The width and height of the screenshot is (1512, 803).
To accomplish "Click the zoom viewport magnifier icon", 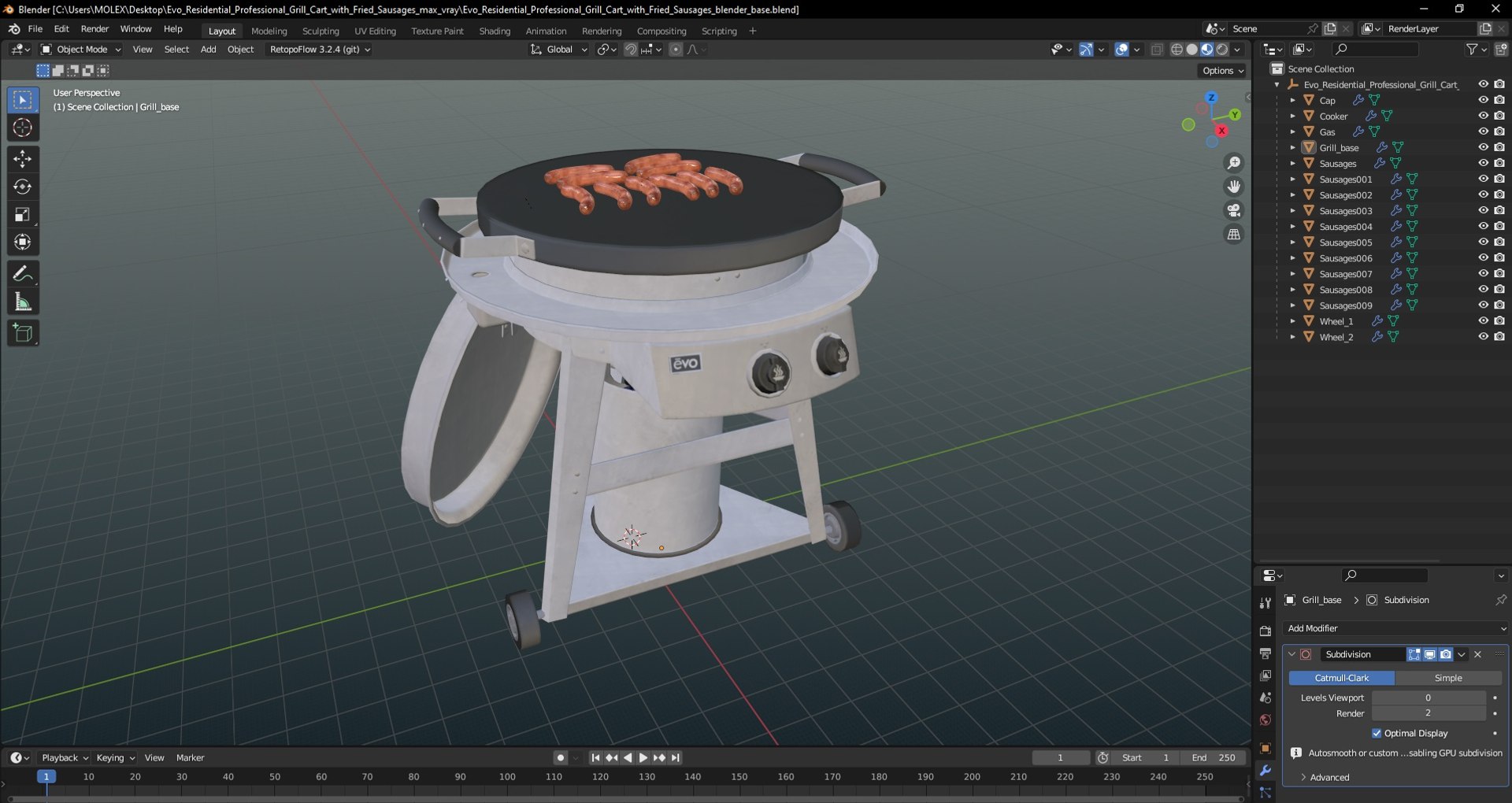I will point(1234,163).
